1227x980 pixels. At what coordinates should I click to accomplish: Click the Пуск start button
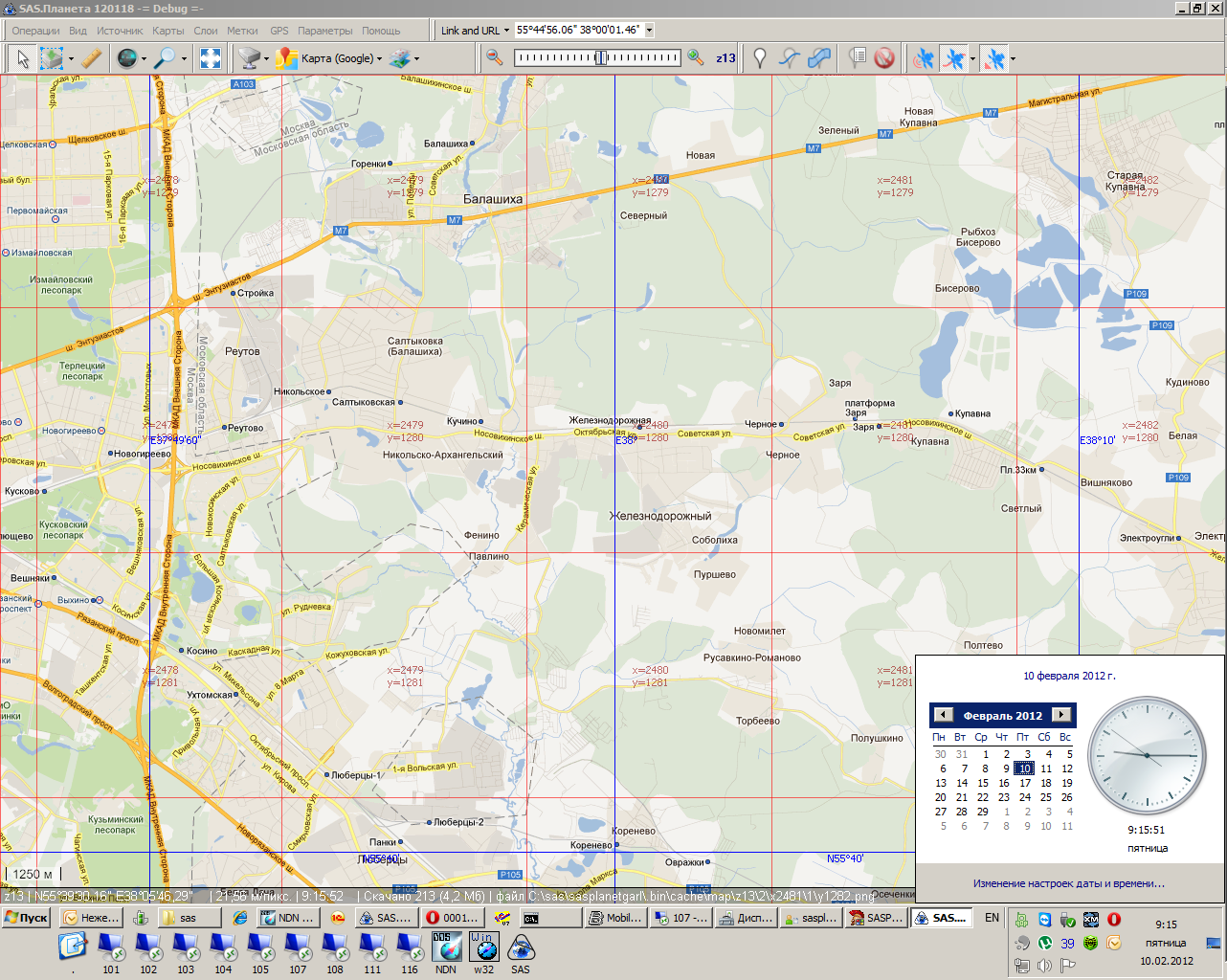tap(27, 918)
